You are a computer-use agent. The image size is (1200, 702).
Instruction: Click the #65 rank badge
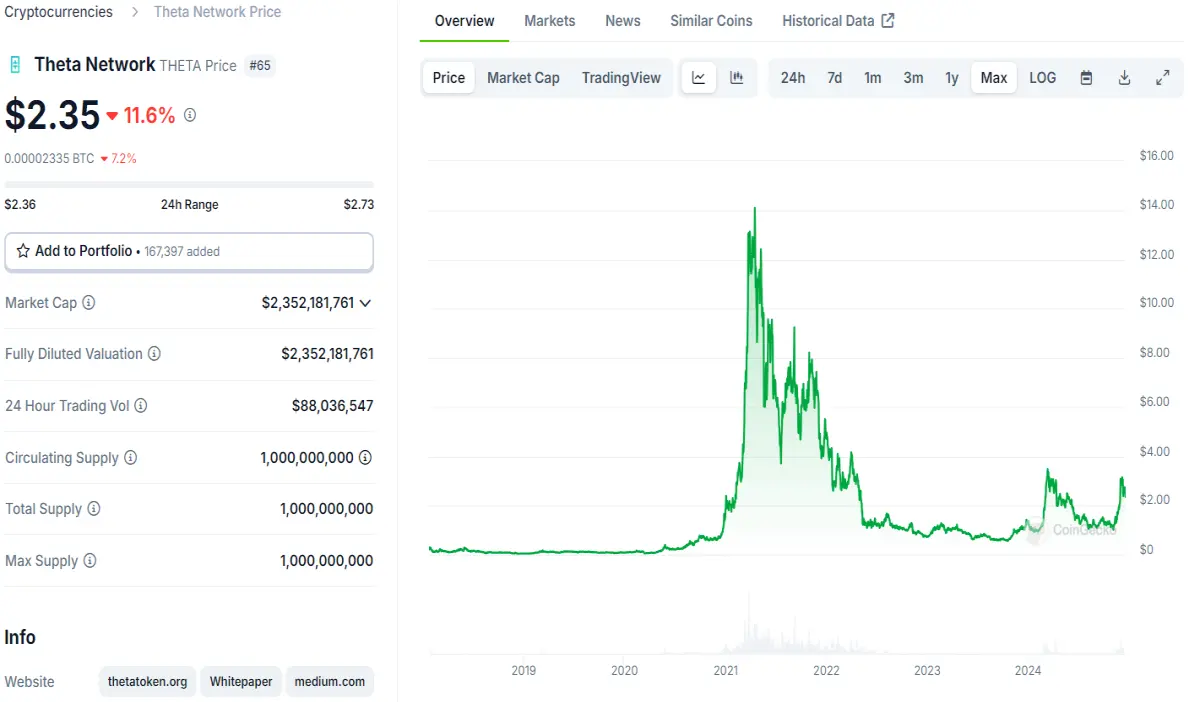point(260,65)
